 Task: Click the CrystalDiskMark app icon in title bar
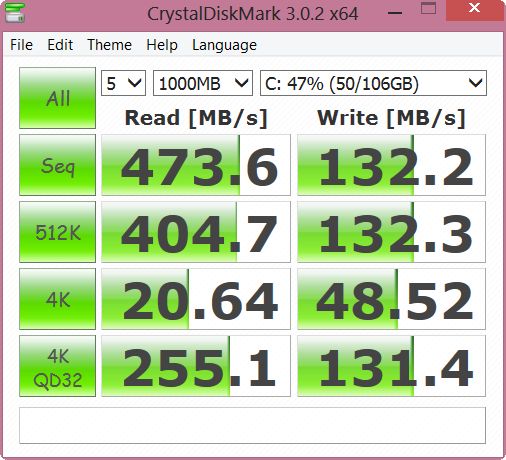[15, 12]
